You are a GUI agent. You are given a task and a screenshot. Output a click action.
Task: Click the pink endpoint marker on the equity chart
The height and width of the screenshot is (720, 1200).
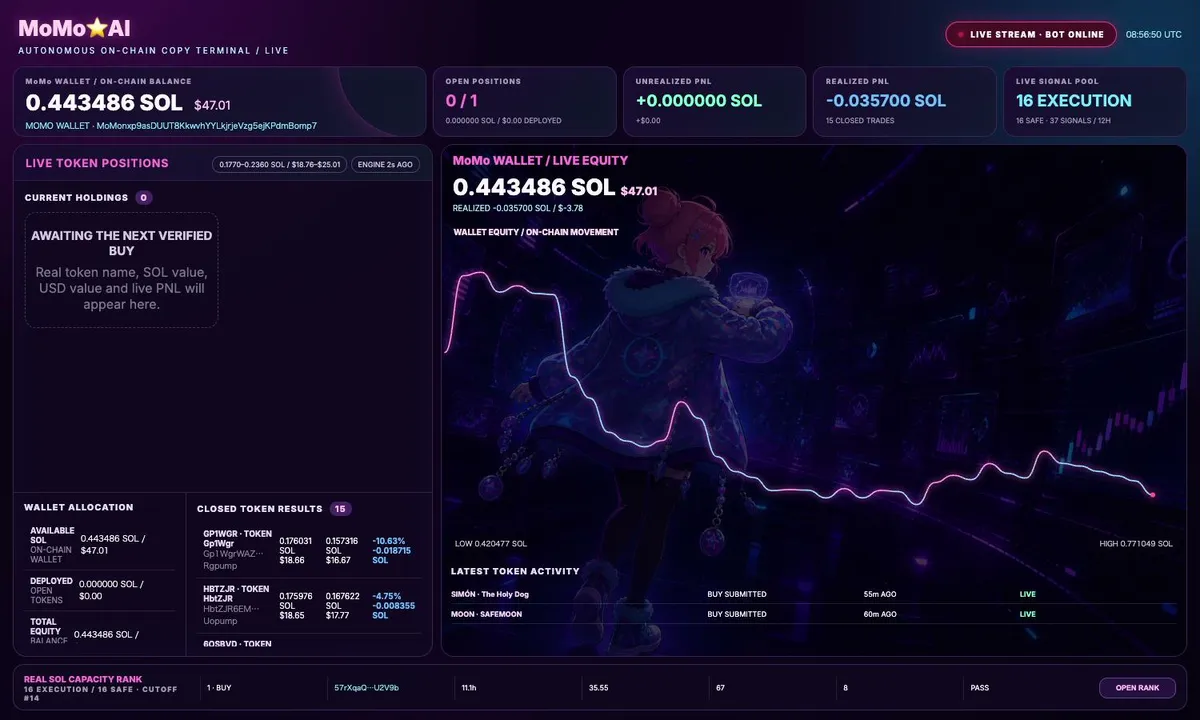(1153, 494)
